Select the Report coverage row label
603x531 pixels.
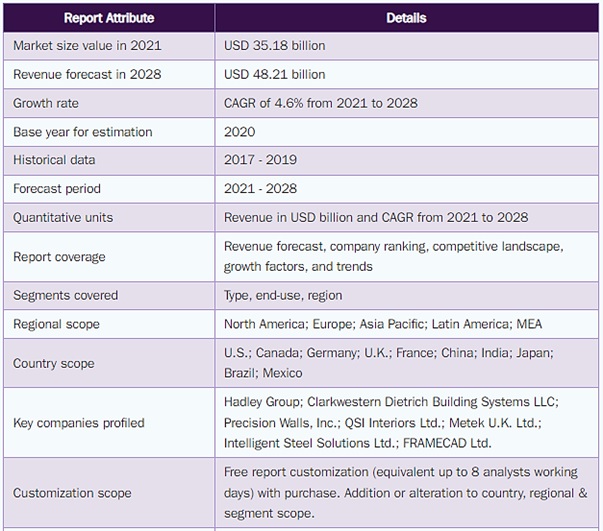click(59, 257)
